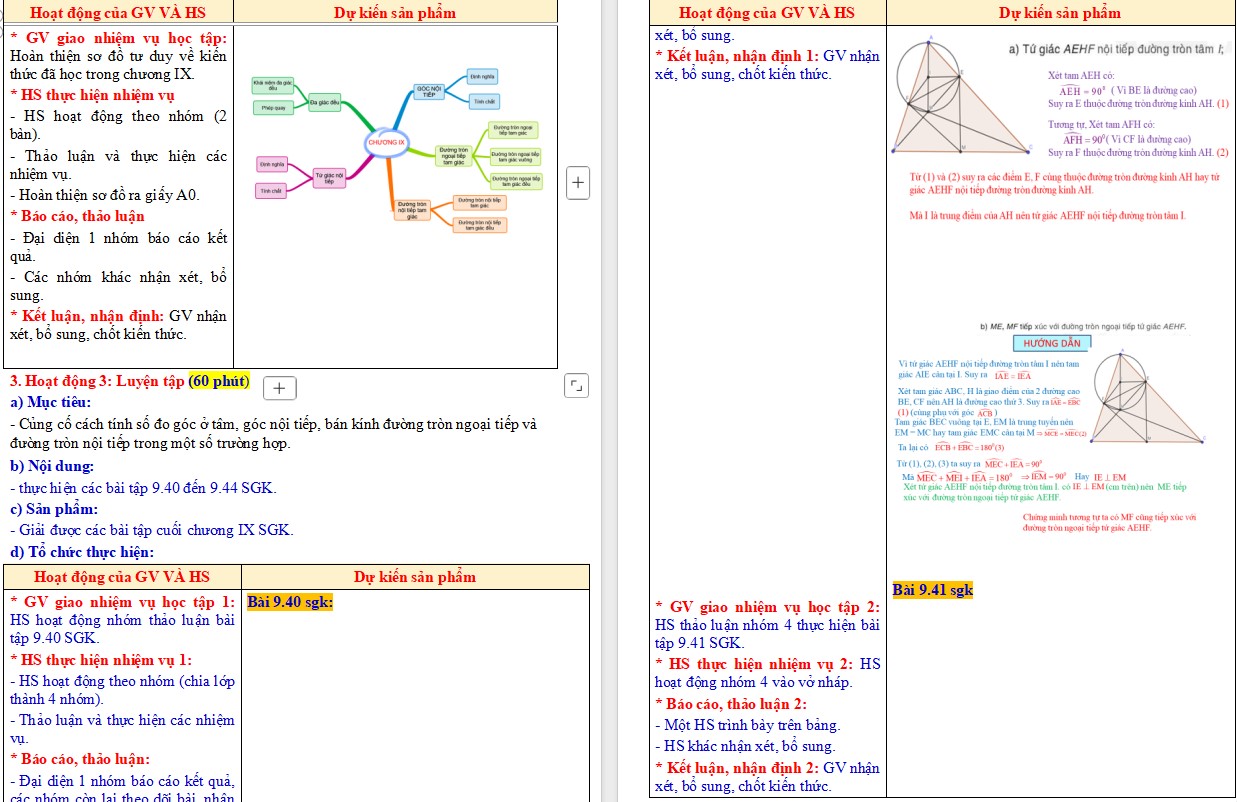Viewport: 1237px width, 802px height.
Task: Click "Dự kiến sản phẩm" header on right page
Action: coord(1059,13)
